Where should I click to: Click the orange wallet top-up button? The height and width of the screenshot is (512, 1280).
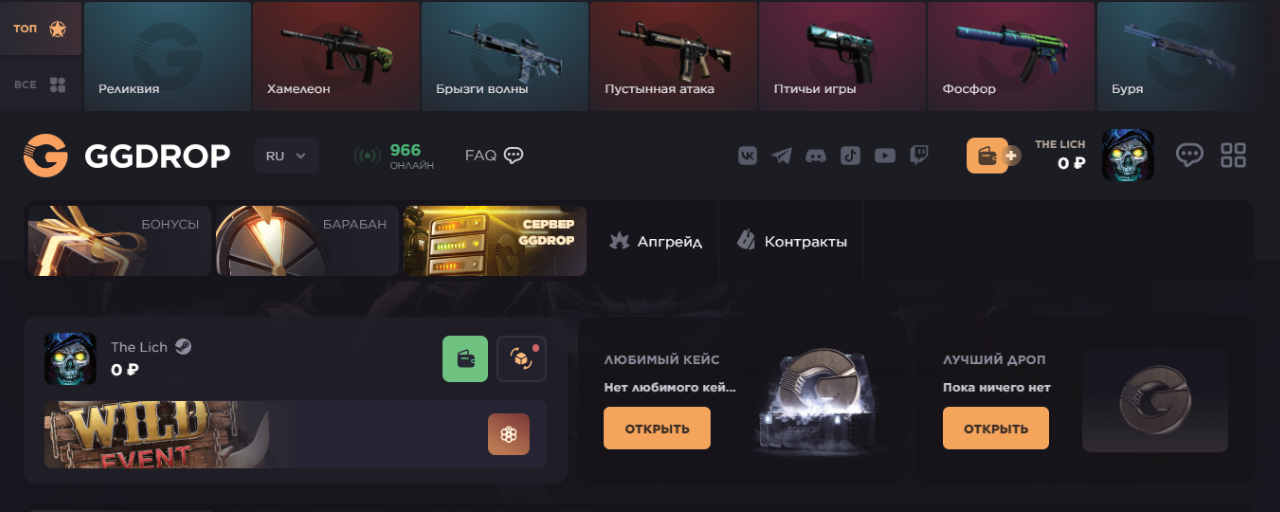click(x=988, y=155)
